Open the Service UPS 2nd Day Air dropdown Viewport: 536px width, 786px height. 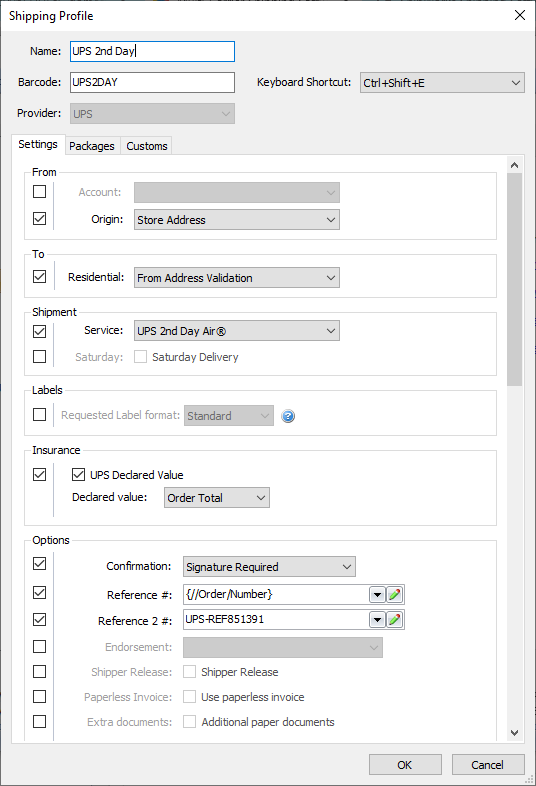237,331
